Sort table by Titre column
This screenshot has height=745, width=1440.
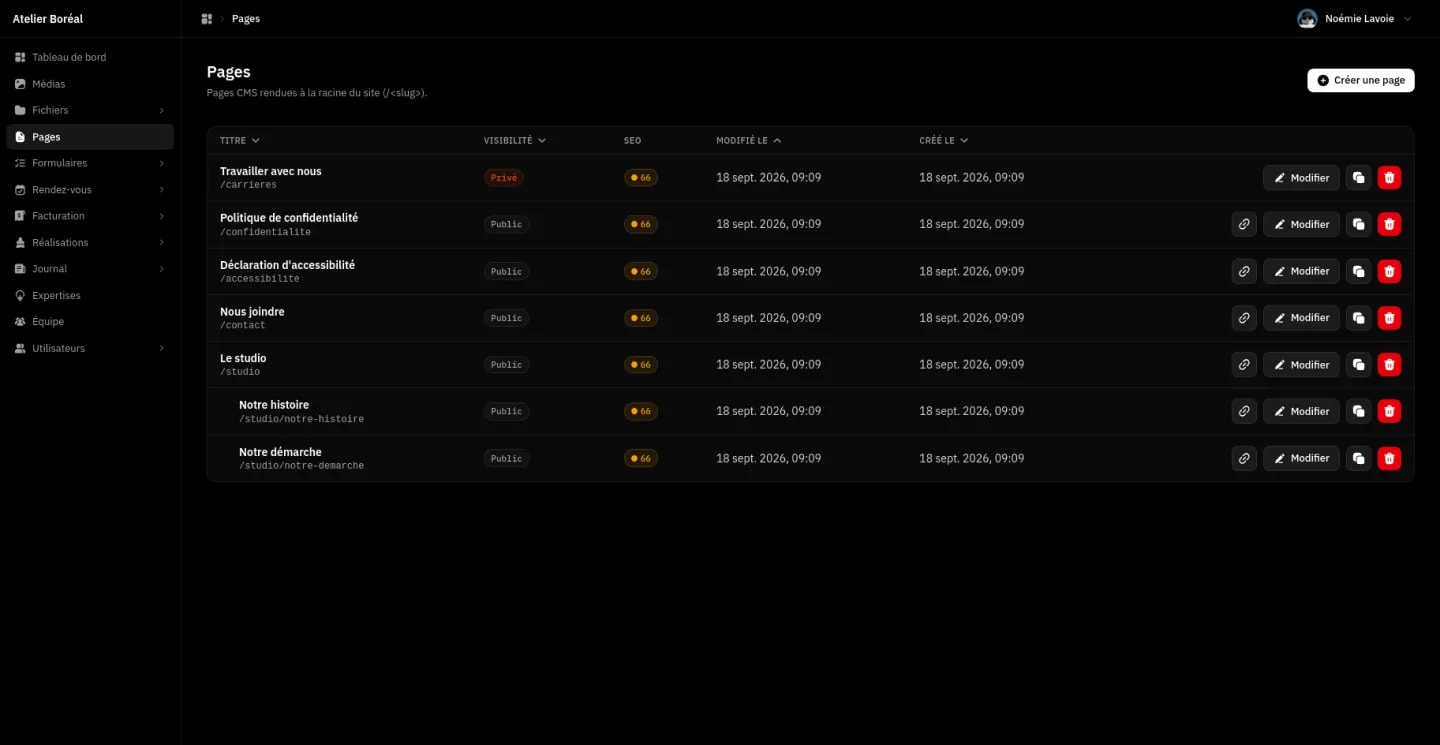click(x=240, y=141)
